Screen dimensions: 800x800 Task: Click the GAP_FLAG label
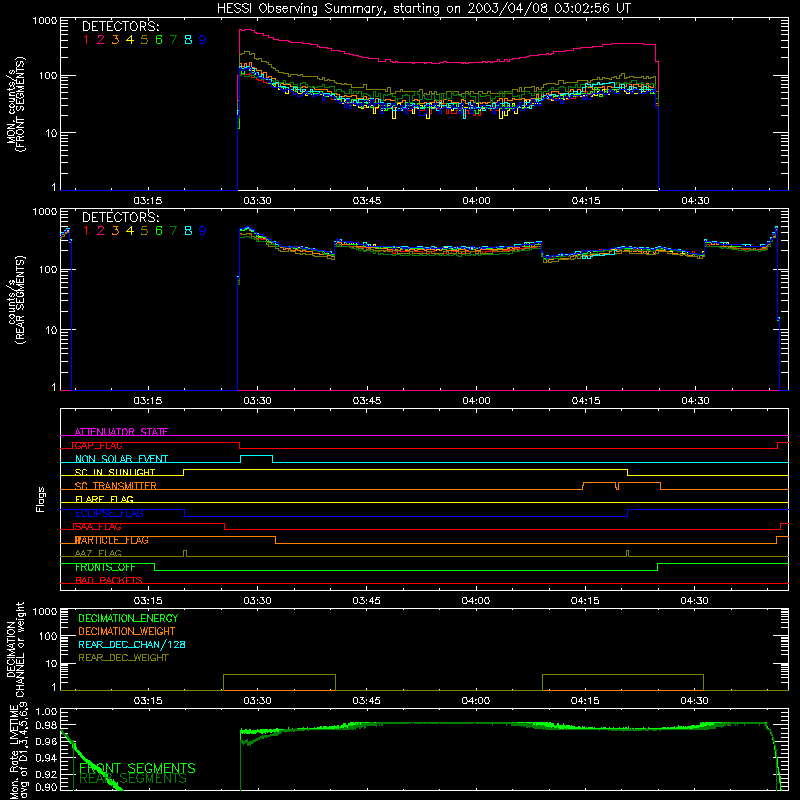point(98,445)
